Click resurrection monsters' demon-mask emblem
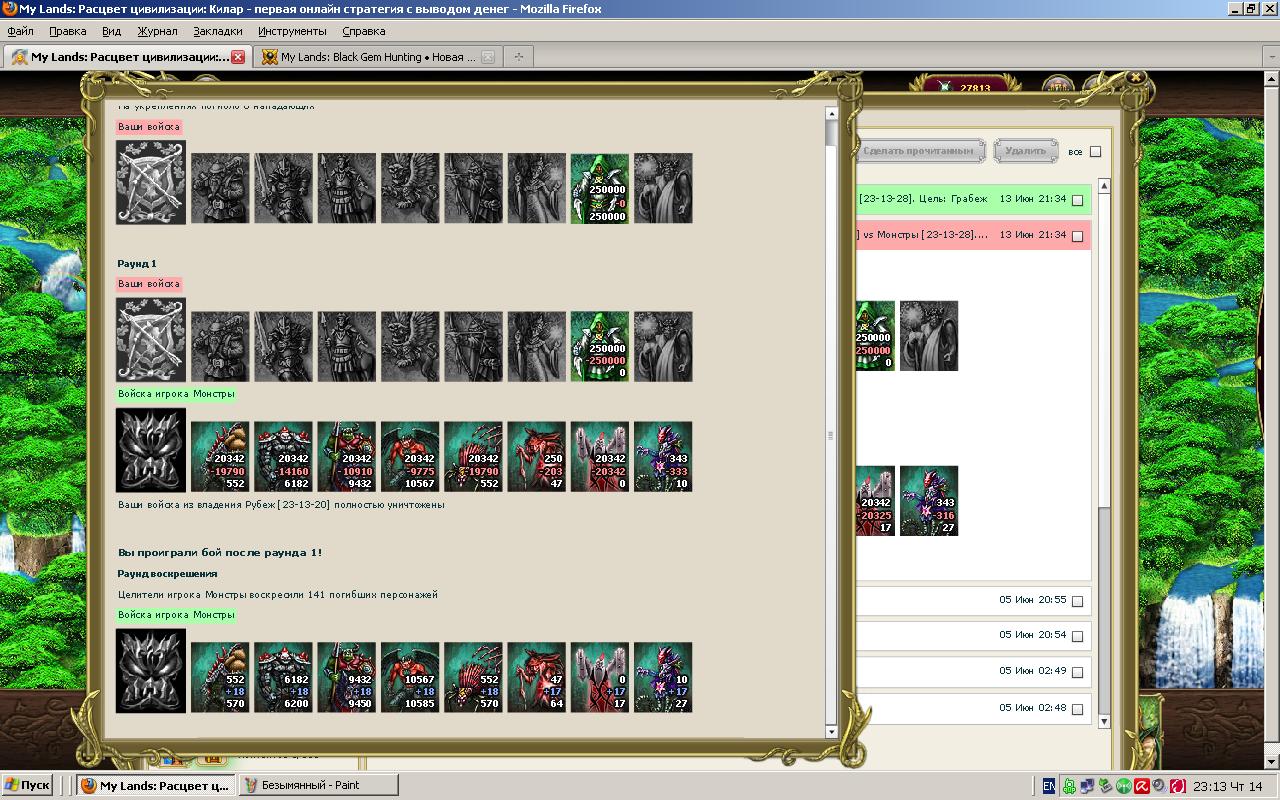Image resolution: width=1280 pixels, height=800 pixels. click(151, 671)
